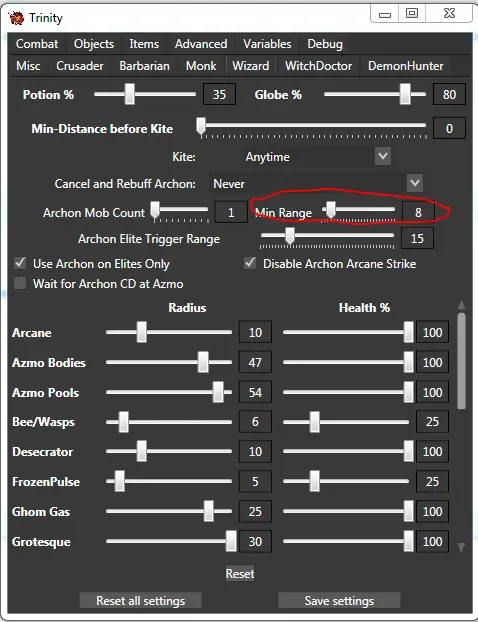The height and width of the screenshot is (622, 478).
Task: Click Reset all settings button
Action: (140, 601)
